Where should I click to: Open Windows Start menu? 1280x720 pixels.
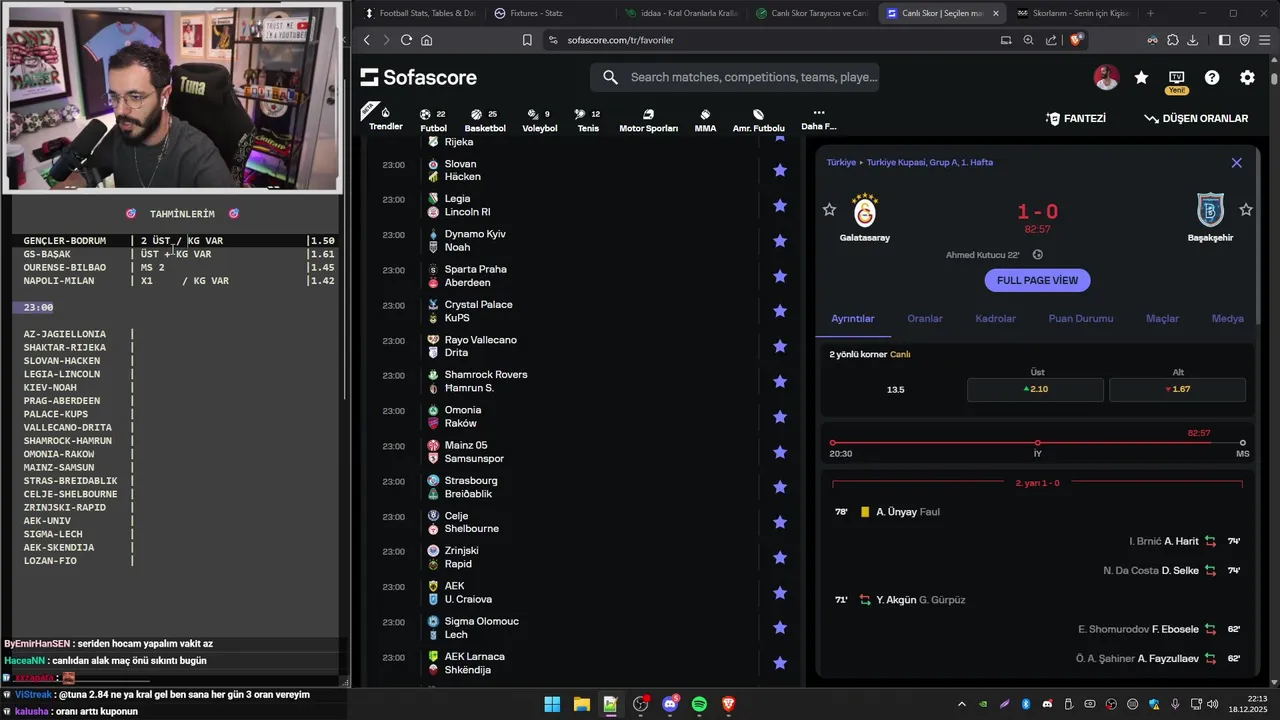552,704
